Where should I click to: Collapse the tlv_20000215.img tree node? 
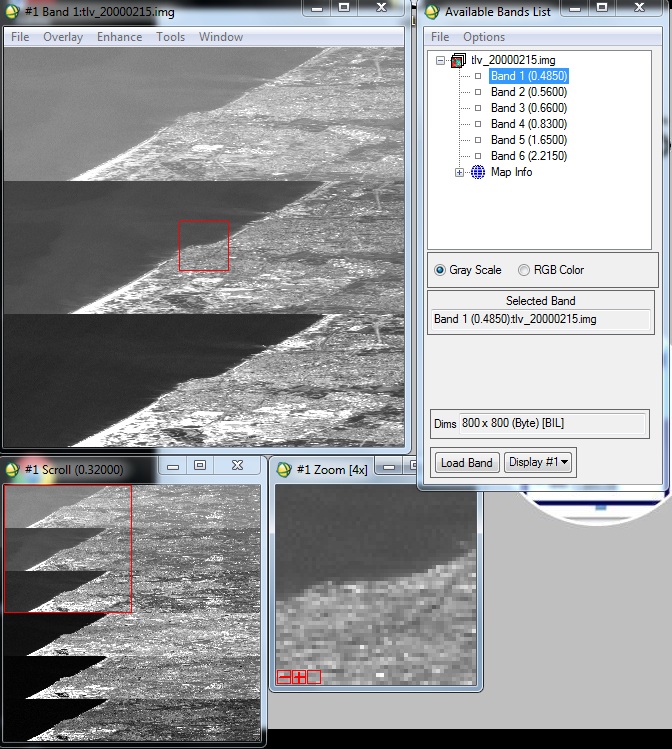coord(440,60)
